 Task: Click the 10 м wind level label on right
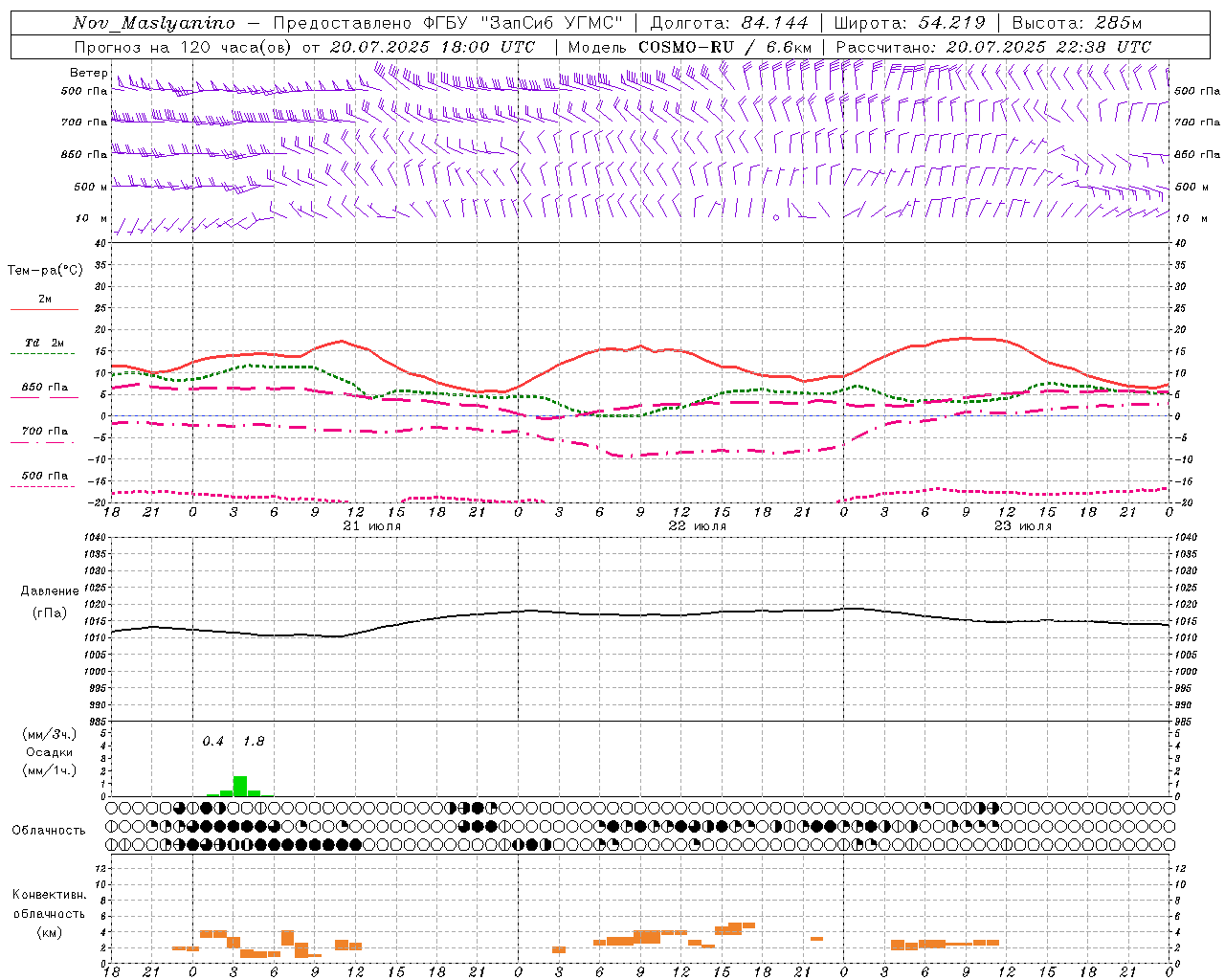click(1191, 218)
